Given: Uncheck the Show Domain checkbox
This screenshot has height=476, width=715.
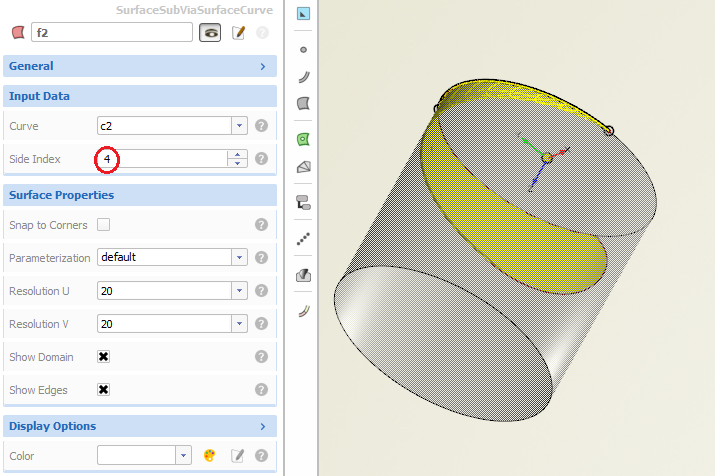Looking at the screenshot, I should pyautogui.click(x=104, y=357).
